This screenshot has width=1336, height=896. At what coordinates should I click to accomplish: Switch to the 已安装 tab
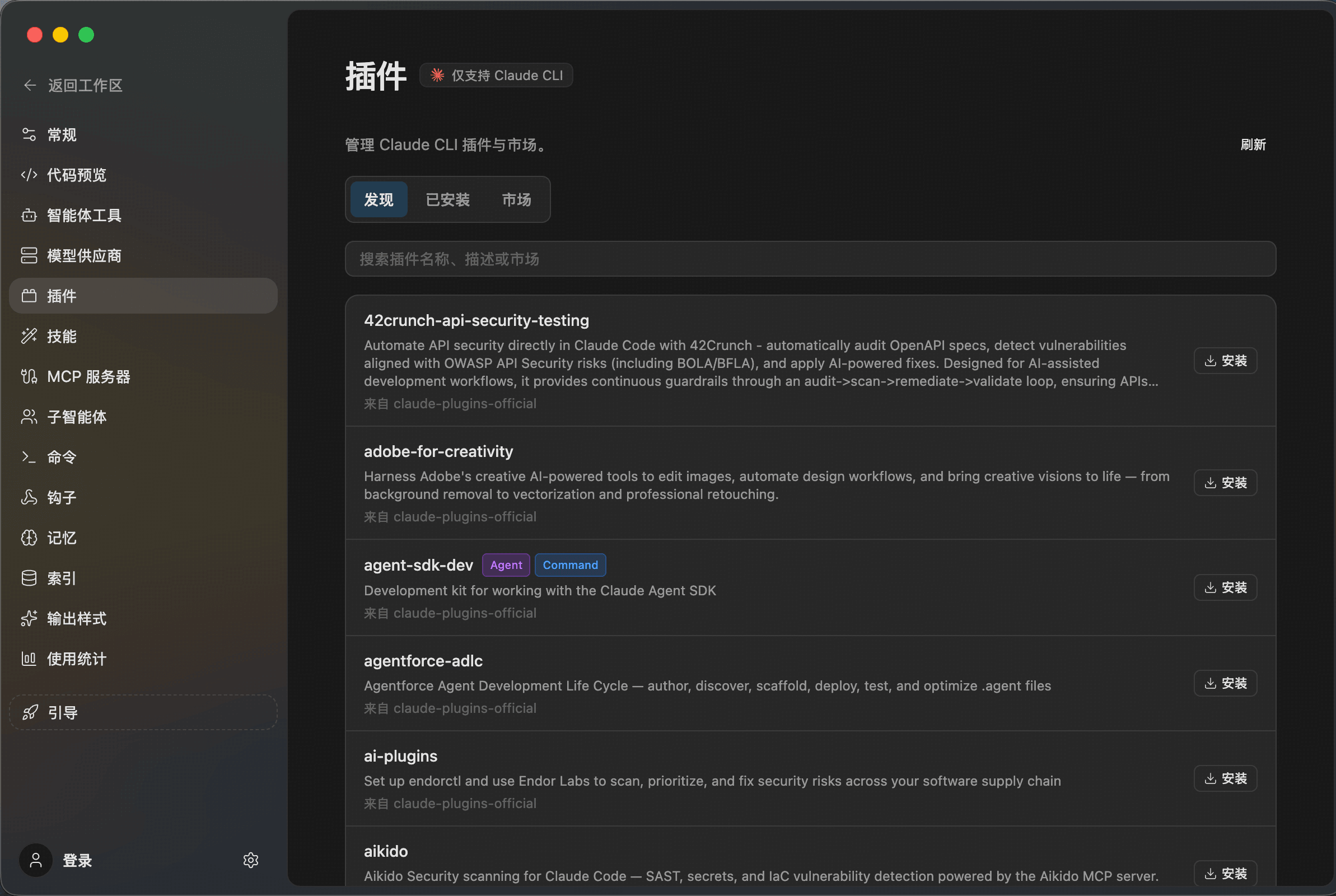(448, 199)
